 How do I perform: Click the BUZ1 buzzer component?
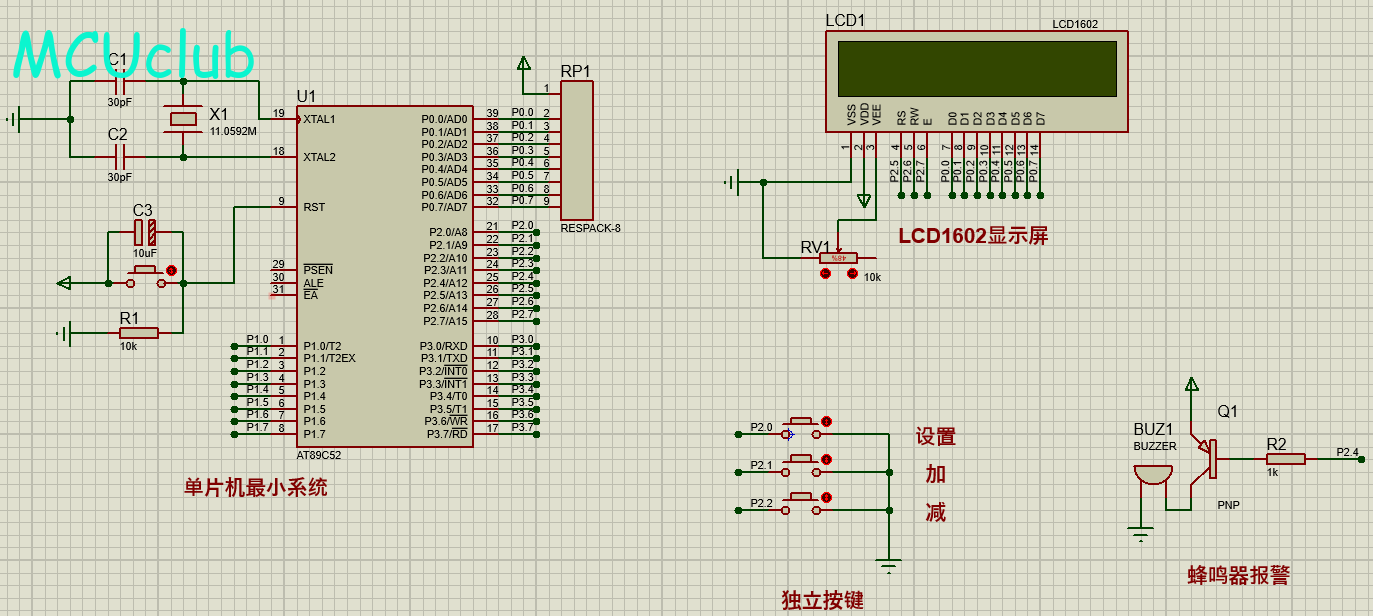[x=1153, y=473]
